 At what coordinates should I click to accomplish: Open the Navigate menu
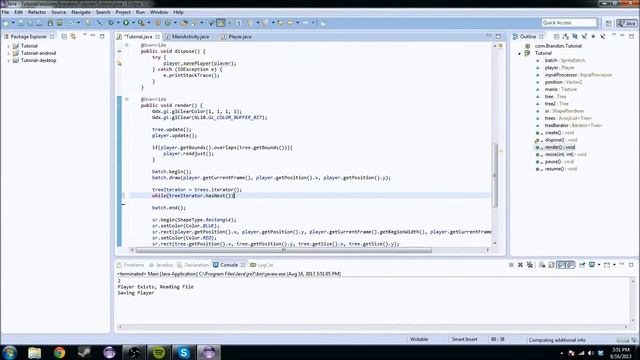coord(81,12)
